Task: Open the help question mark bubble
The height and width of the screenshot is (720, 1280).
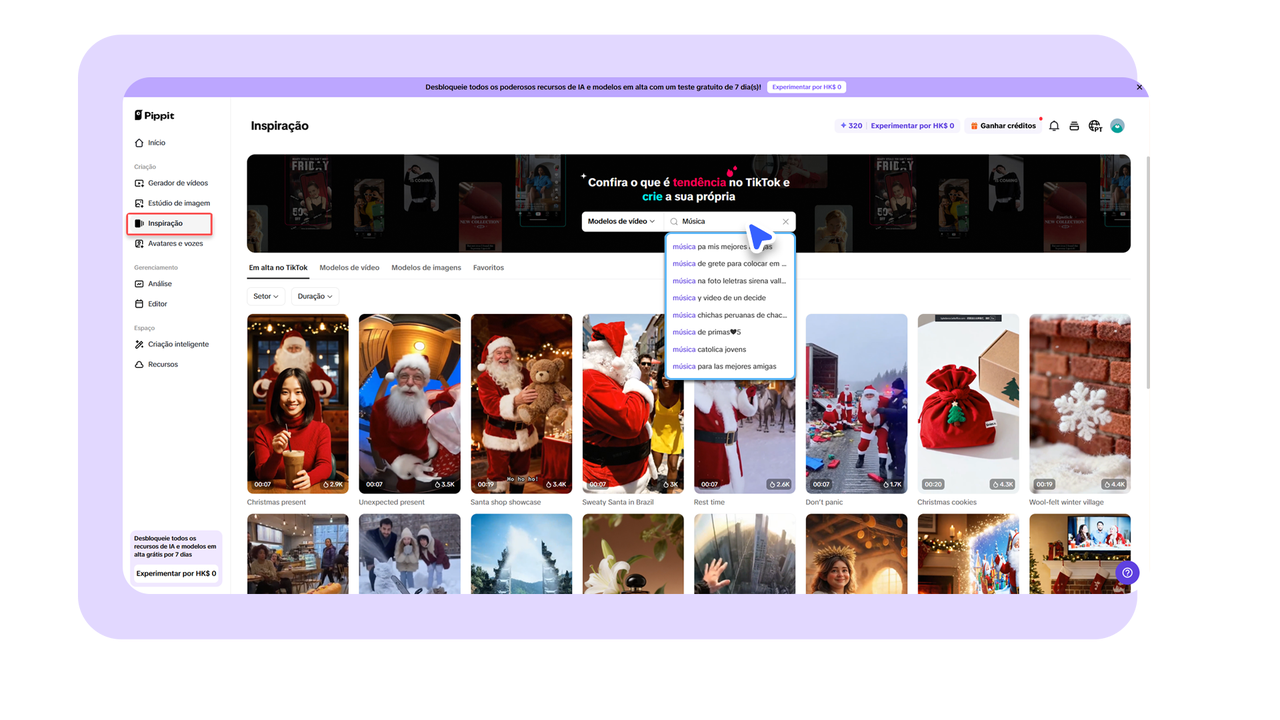Action: (x=1127, y=573)
